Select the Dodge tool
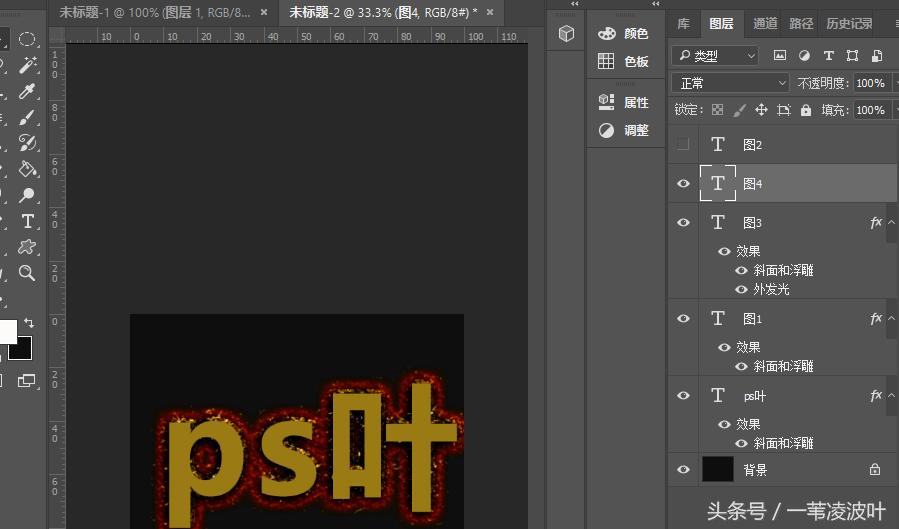The height and width of the screenshot is (529, 899). click(x=27, y=195)
